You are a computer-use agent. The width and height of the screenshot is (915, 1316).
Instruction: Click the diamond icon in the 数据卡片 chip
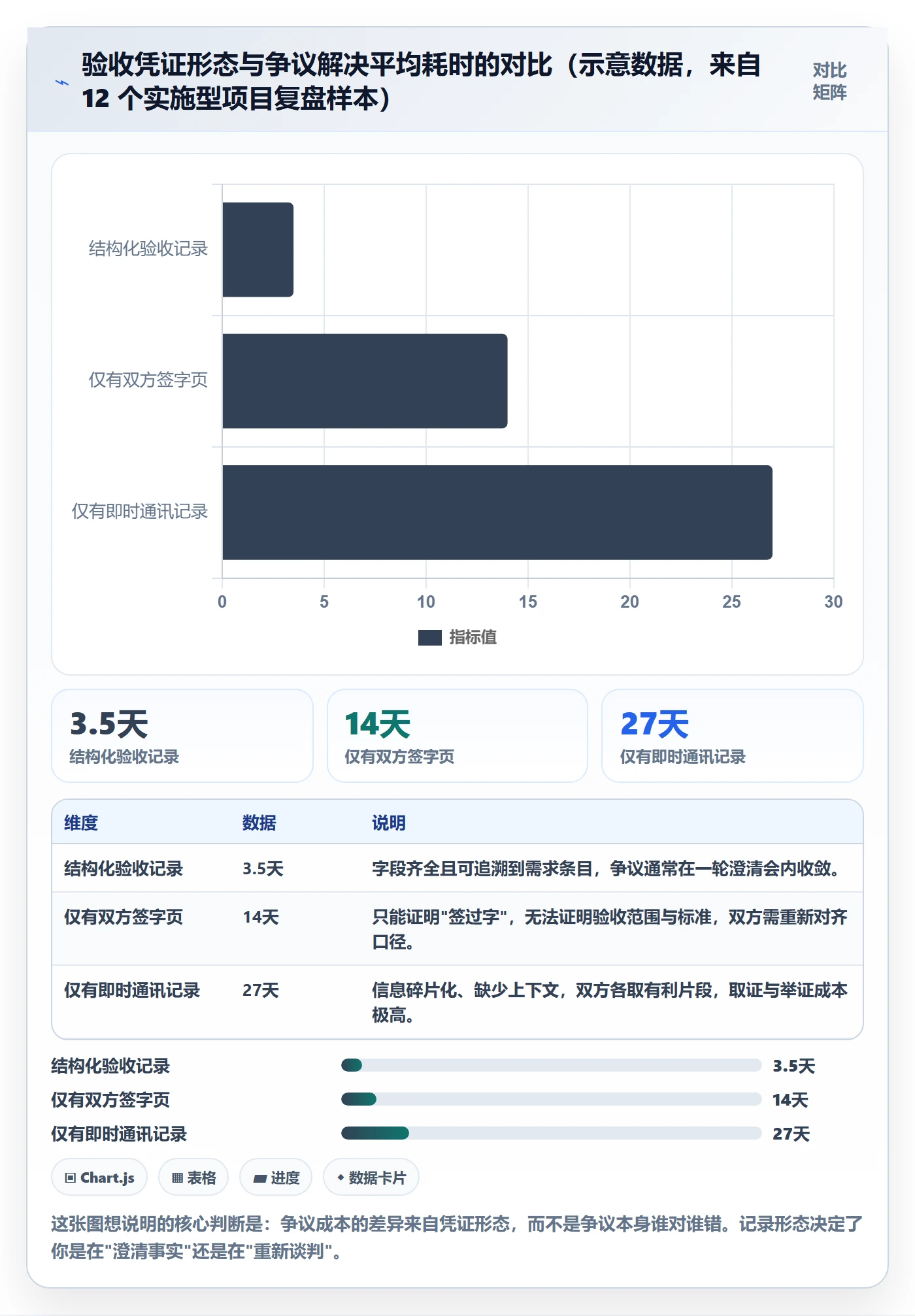tap(341, 1177)
